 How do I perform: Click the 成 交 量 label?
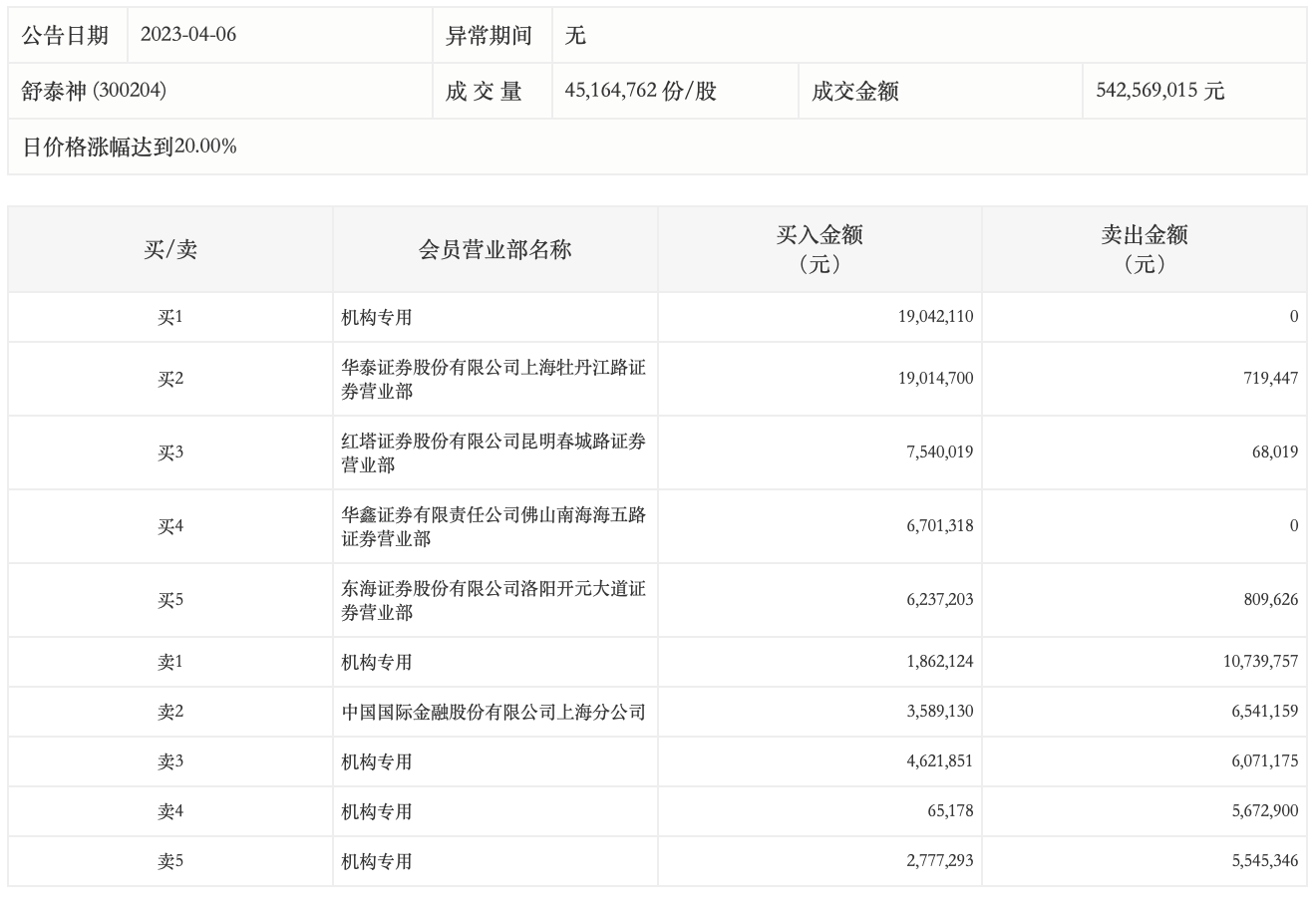(x=484, y=91)
